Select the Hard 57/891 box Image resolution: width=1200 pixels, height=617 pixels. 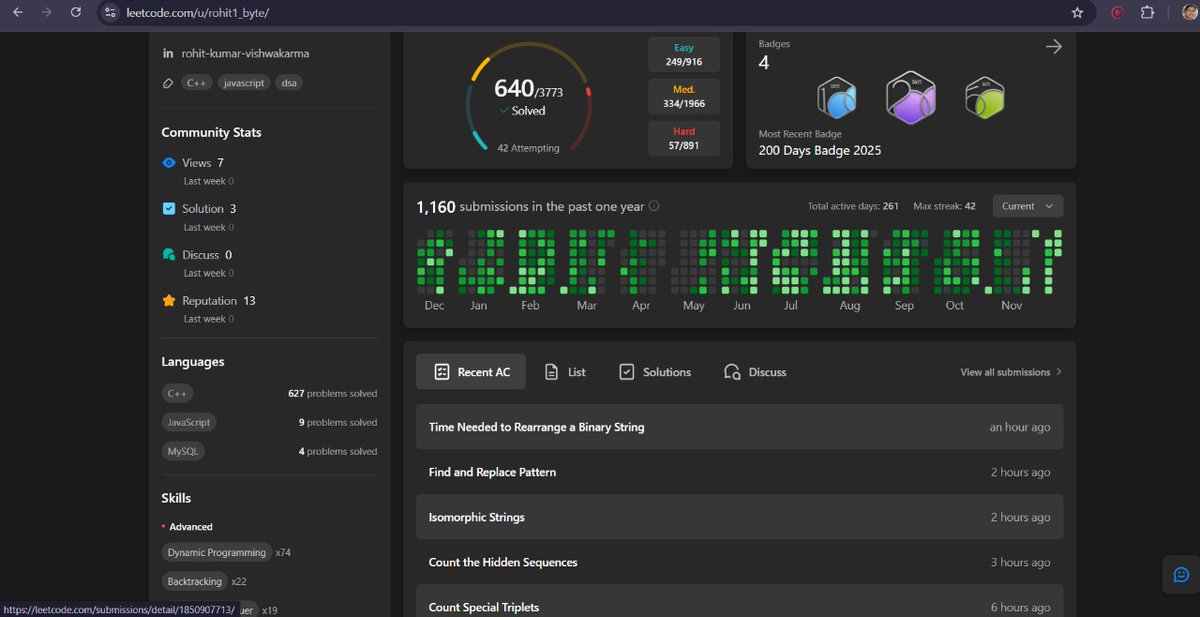point(684,139)
